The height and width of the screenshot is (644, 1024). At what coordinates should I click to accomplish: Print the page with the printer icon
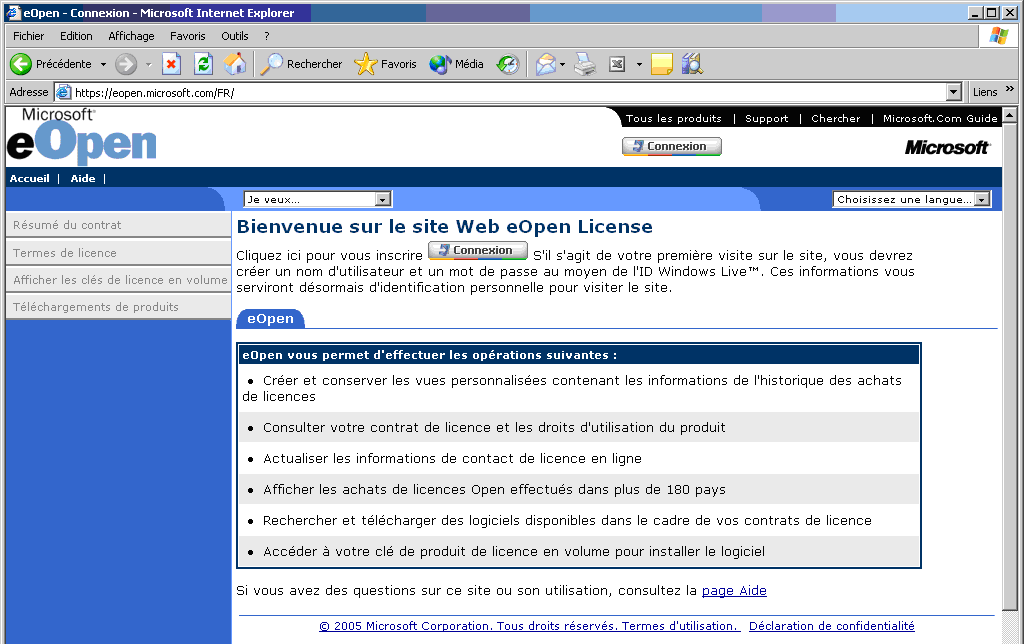click(x=585, y=64)
